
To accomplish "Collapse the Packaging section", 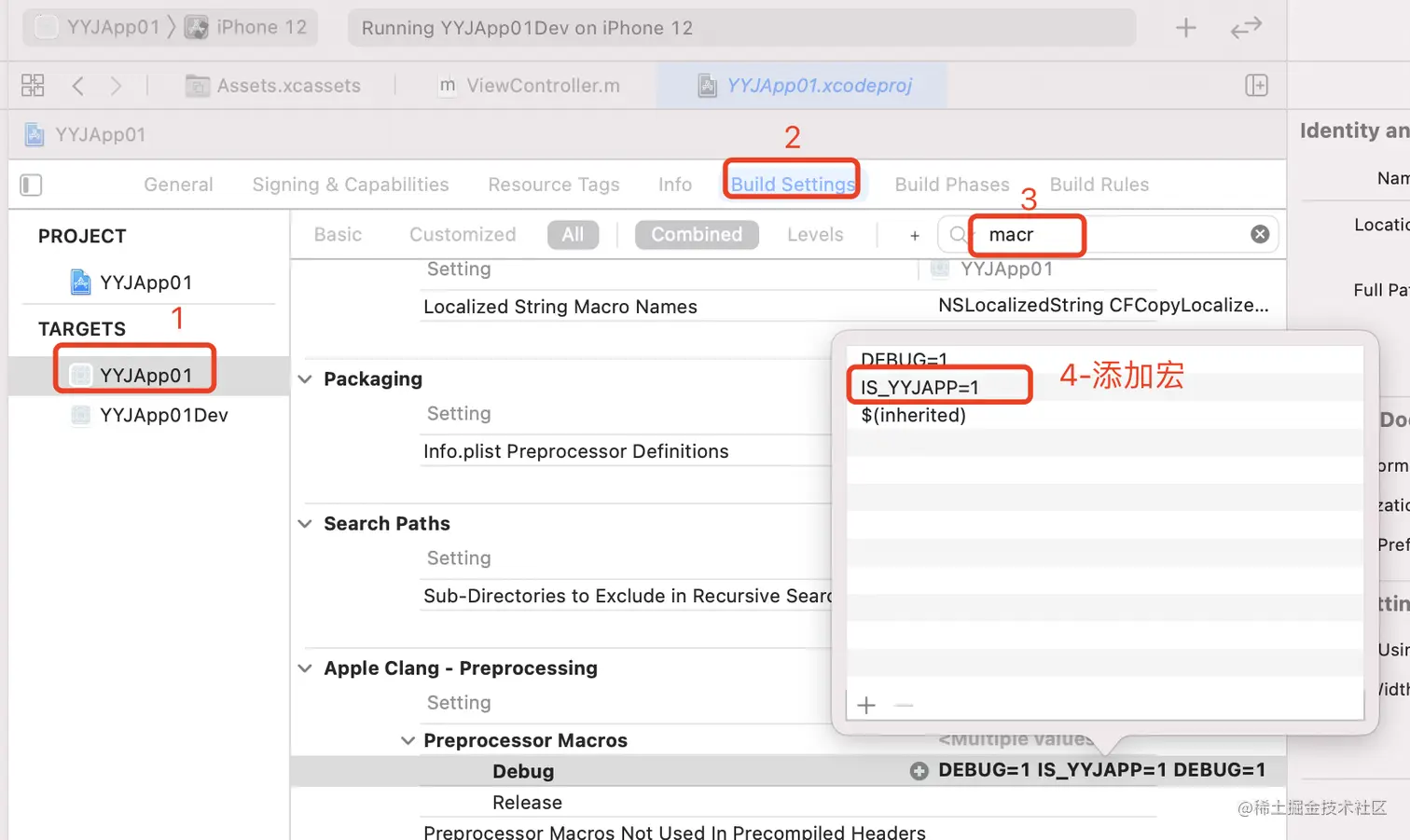I will [305, 379].
